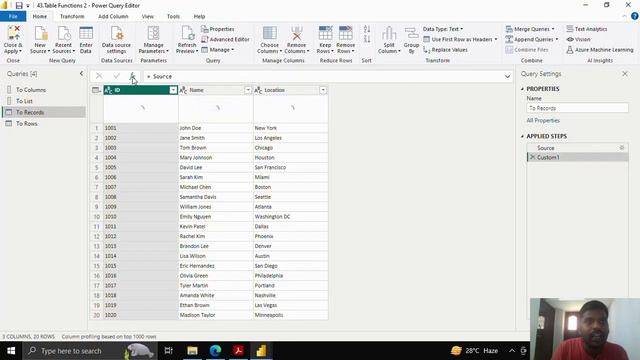This screenshot has width=640, height=360.
Task: Sort descending using the sort icon
Action: [367, 39]
